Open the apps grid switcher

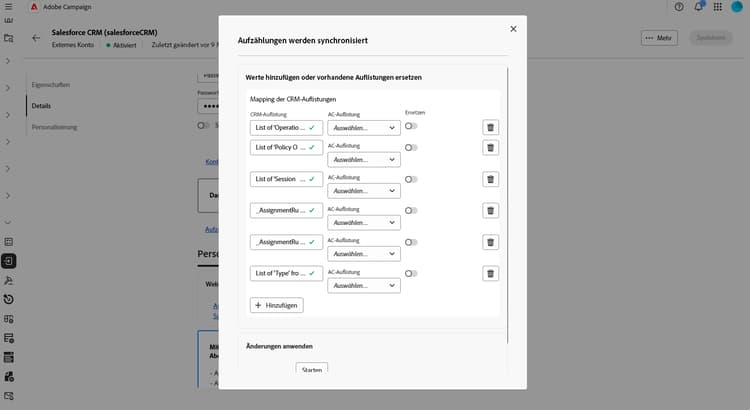click(x=717, y=7)
